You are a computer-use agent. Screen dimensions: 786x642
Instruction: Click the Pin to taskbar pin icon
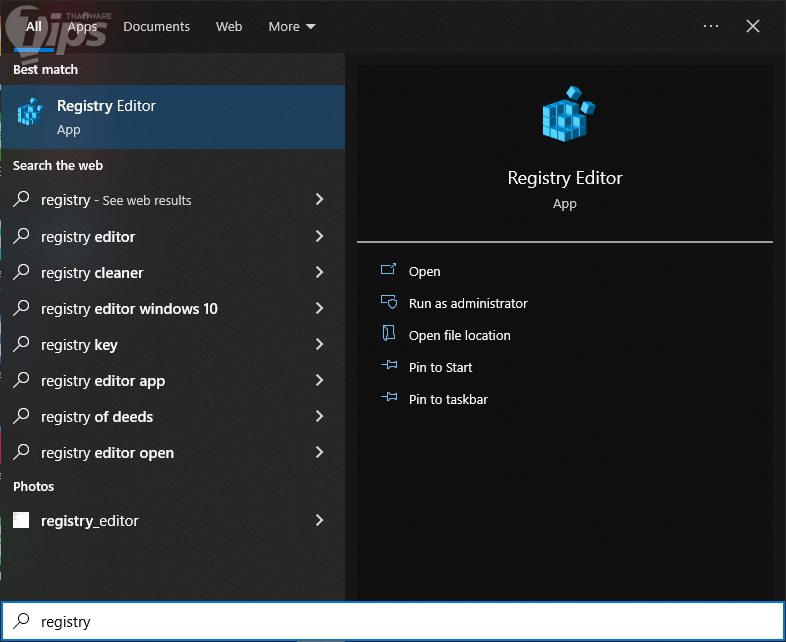click(389, 397)
